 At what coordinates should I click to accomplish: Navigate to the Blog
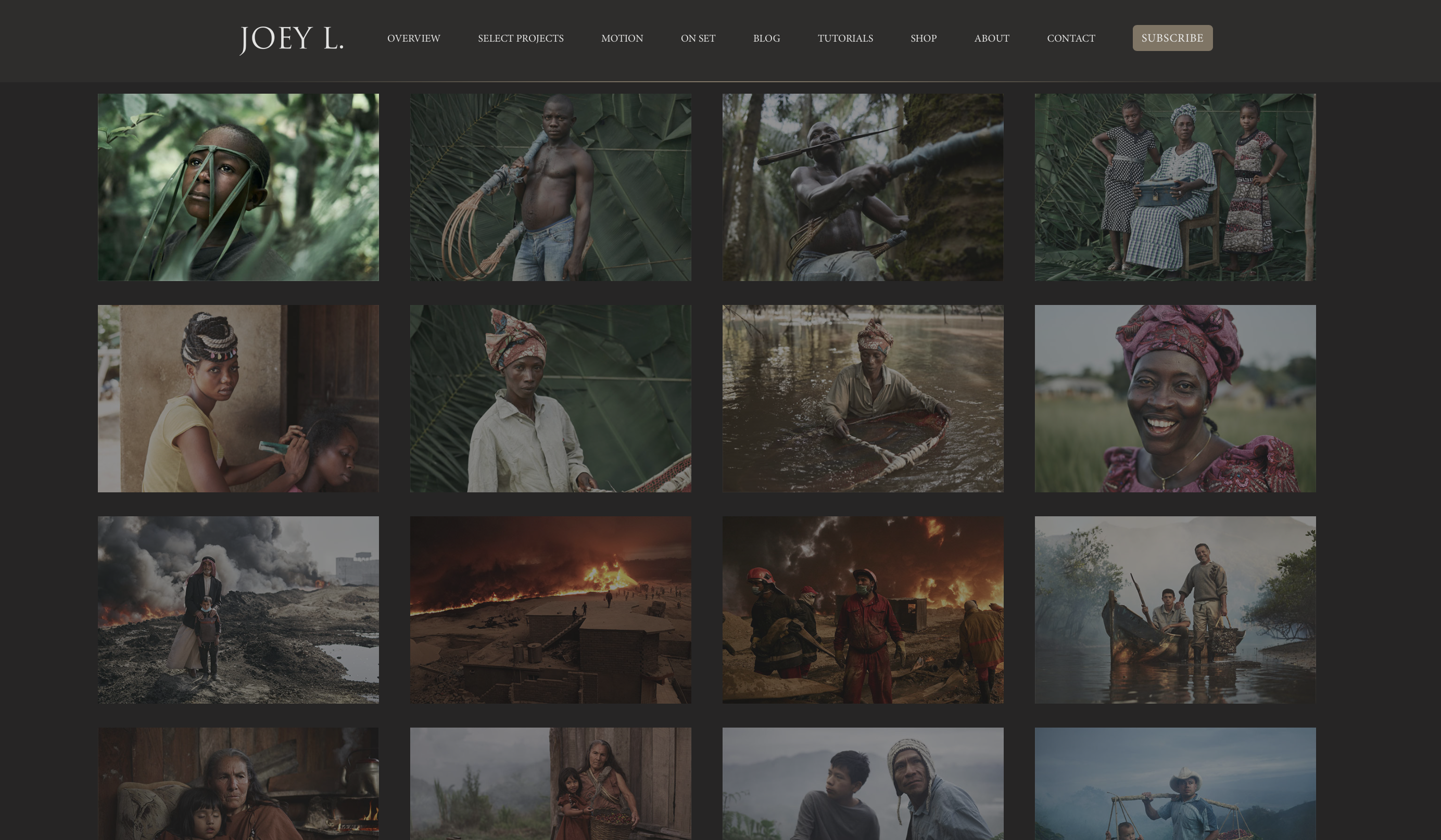tap(766, 39)
